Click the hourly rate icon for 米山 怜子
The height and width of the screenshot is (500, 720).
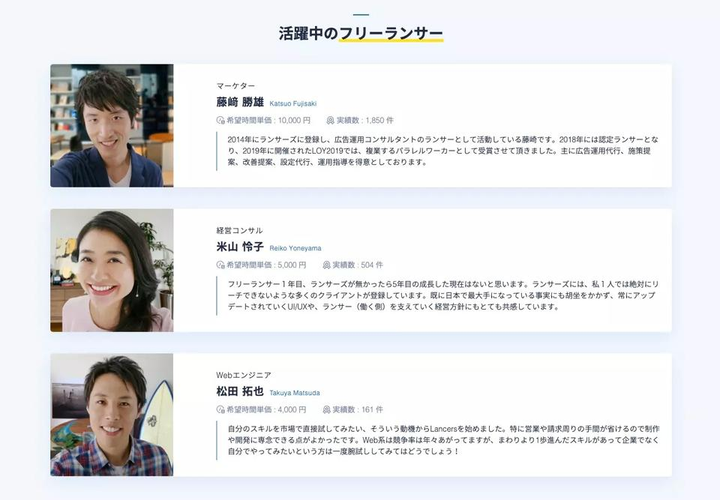pyautogui.click(x=220, y=265)
